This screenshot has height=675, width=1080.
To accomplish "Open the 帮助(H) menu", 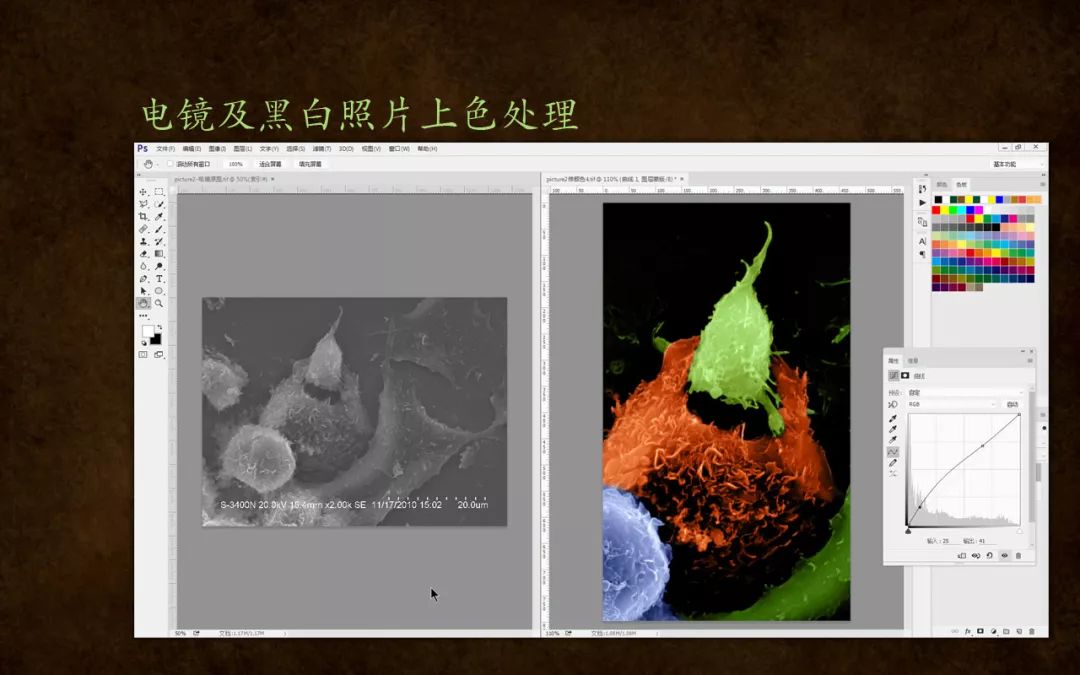I will click(427, 149).
